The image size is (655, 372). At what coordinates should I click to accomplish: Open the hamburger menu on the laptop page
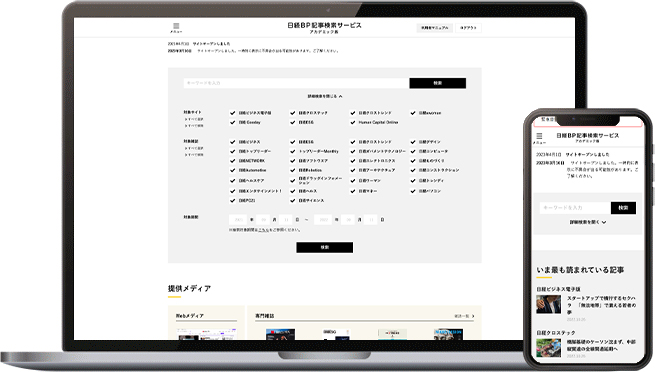pos(176,28)
